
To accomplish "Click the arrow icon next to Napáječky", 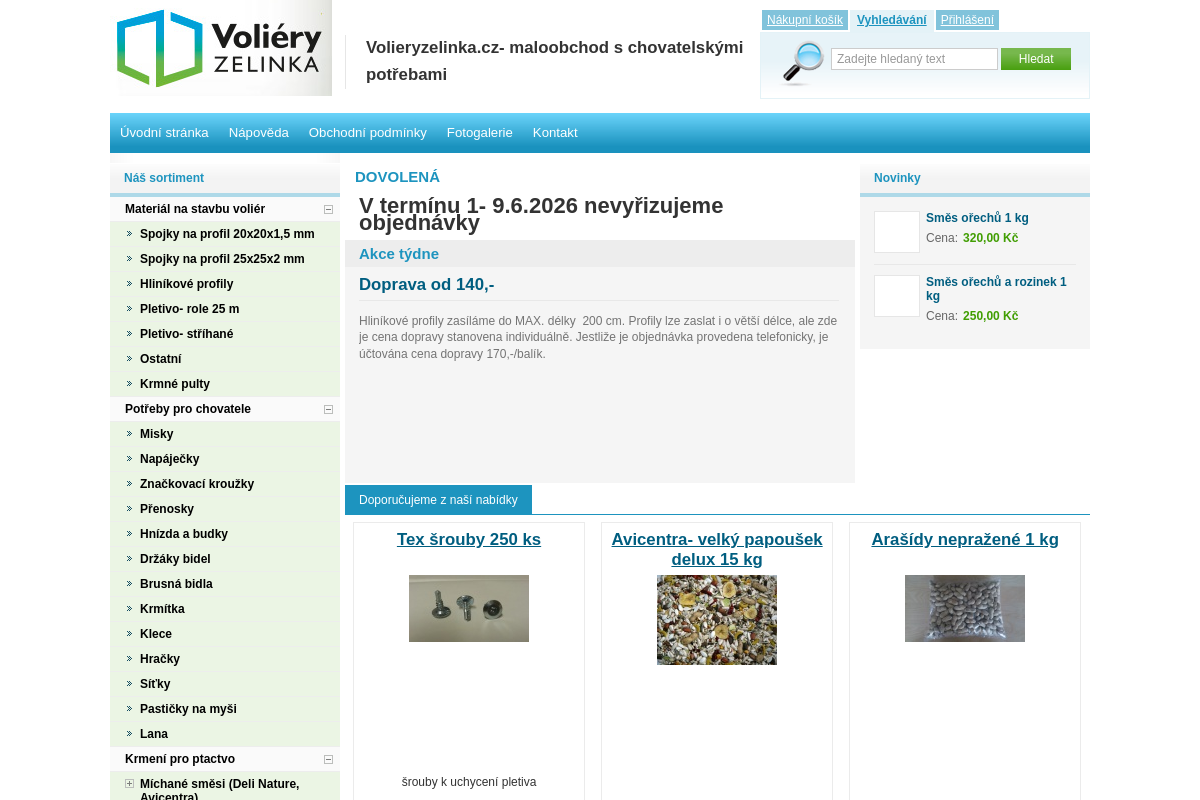I will pyautogui.click(x=129, y=458).
